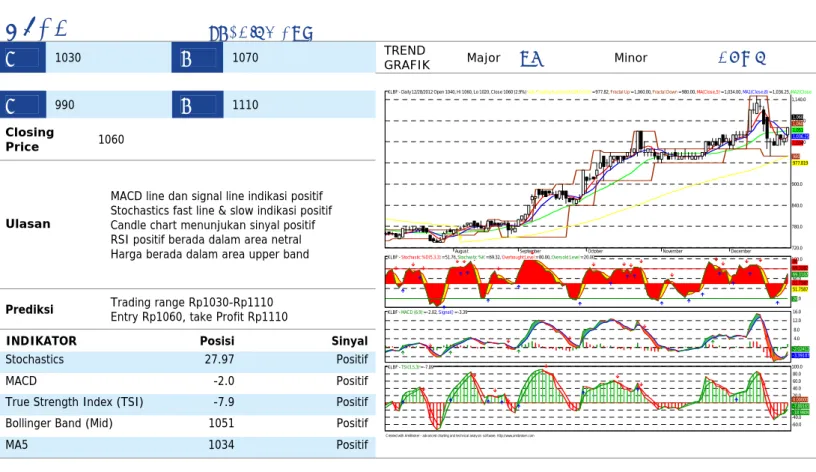This screenshot has height=472, width=816.
Task: Click the Posisi column header
Action: (217, 341)
